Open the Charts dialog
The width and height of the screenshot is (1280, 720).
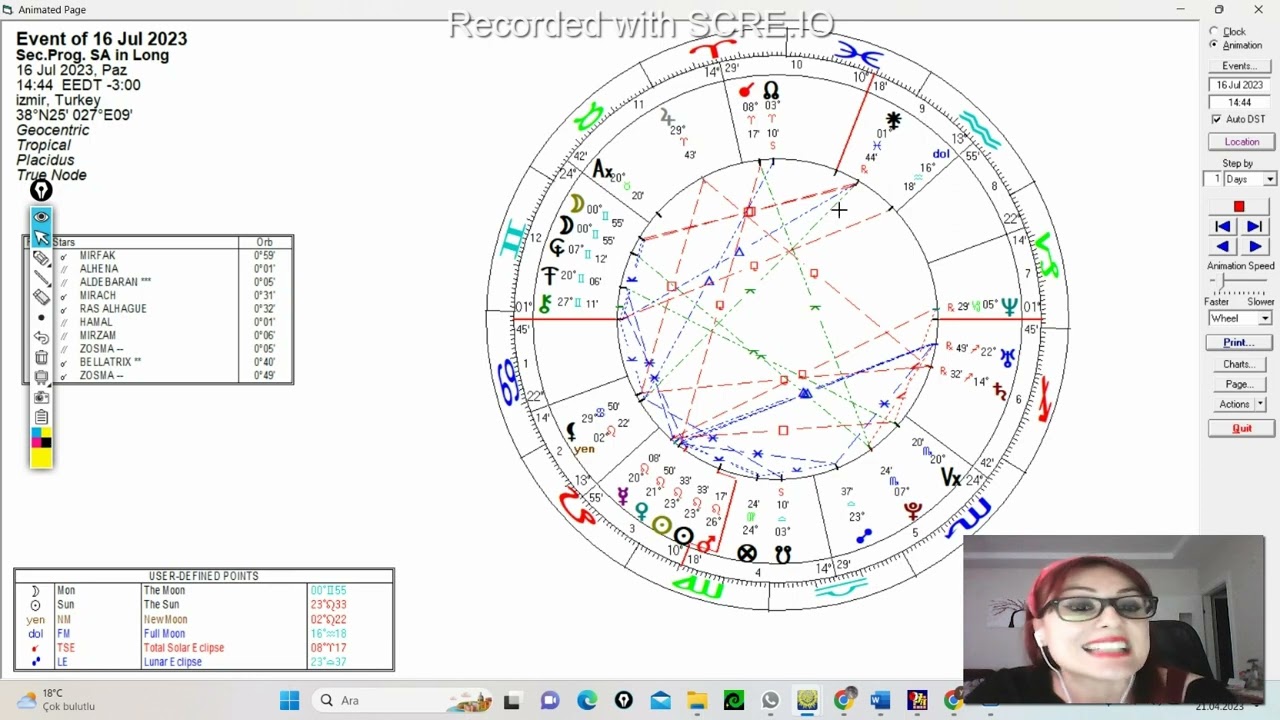click(1239, 364)
